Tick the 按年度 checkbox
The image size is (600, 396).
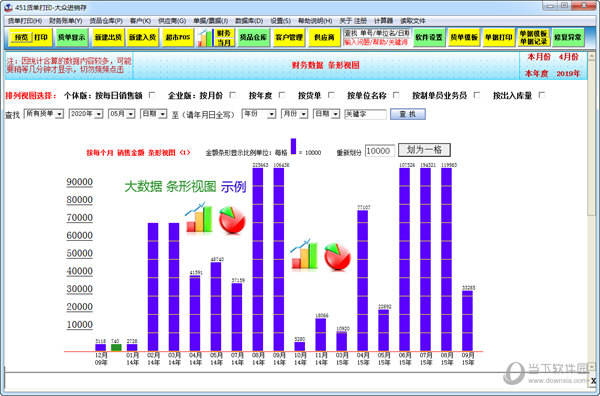(282, 95)
